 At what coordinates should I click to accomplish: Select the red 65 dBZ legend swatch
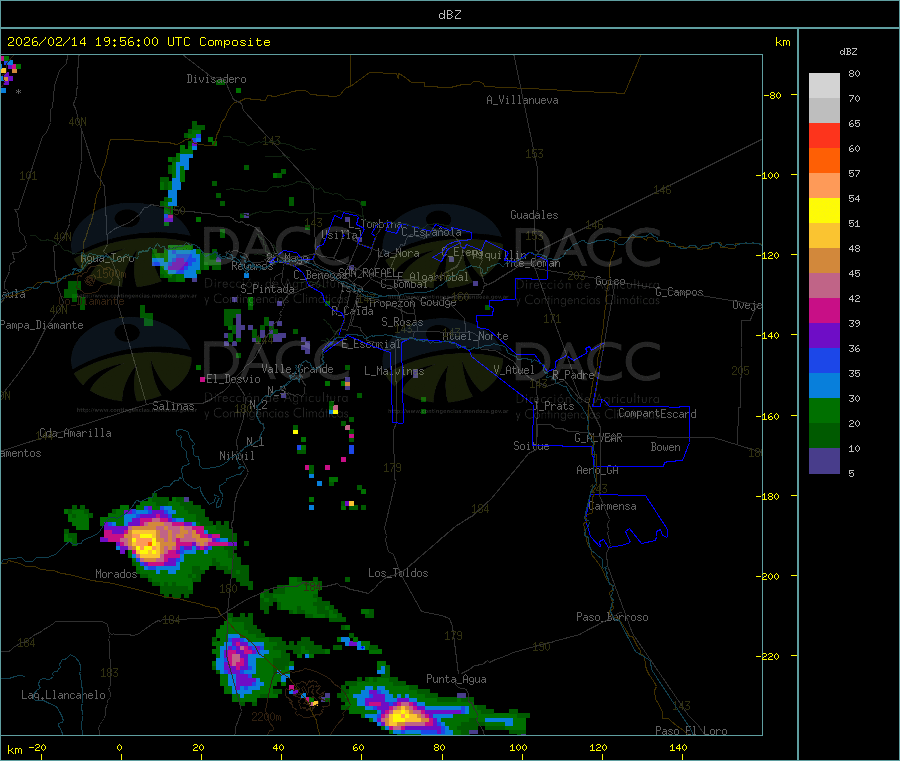(x=824, y=135)
